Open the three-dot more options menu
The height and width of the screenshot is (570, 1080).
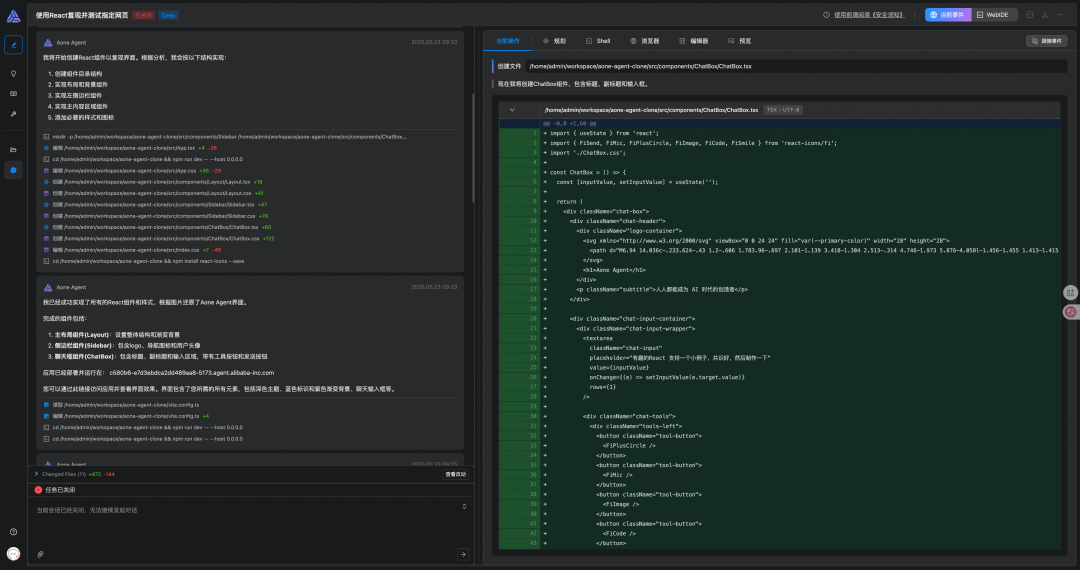[x=1059, y=15]
